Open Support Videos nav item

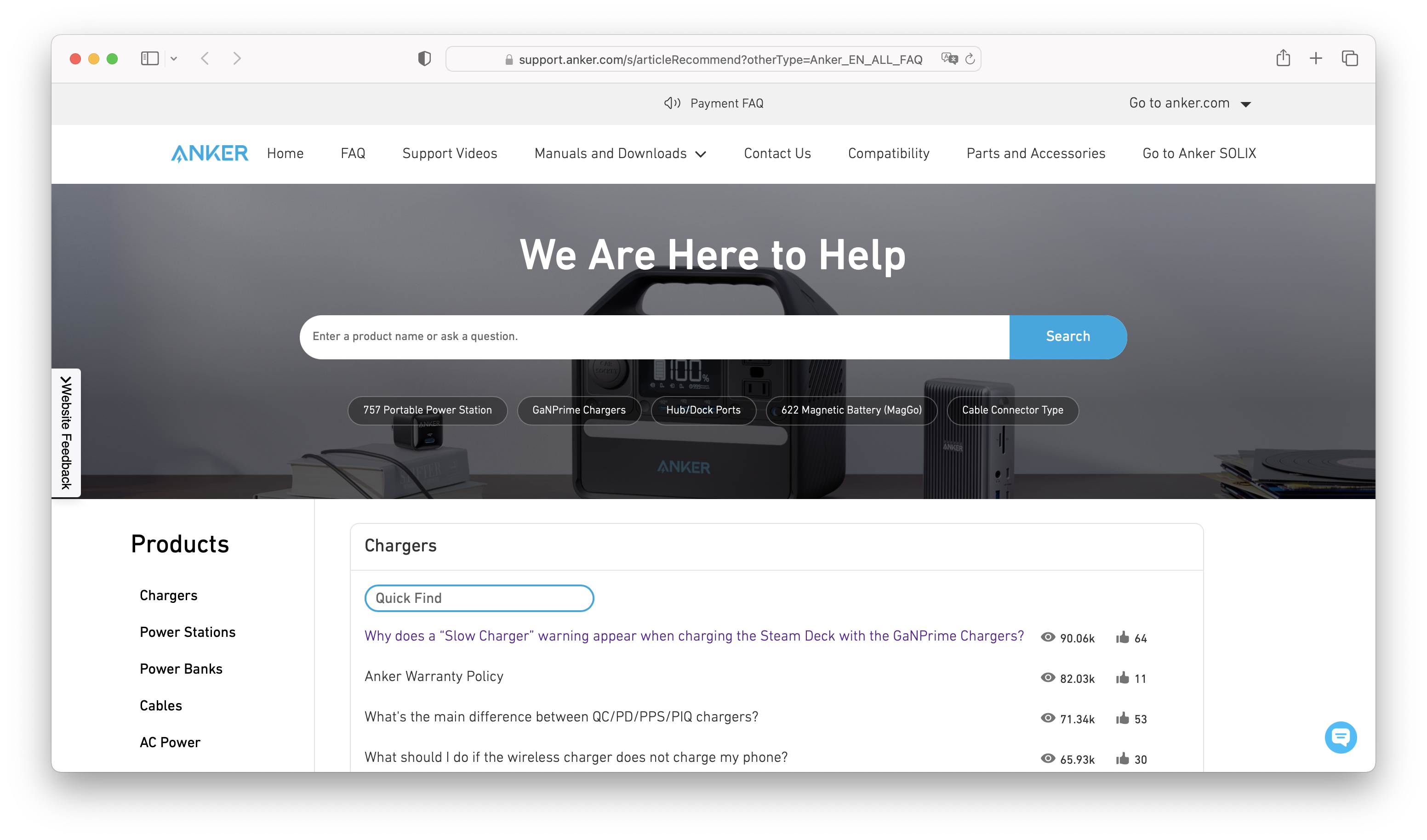450,153
